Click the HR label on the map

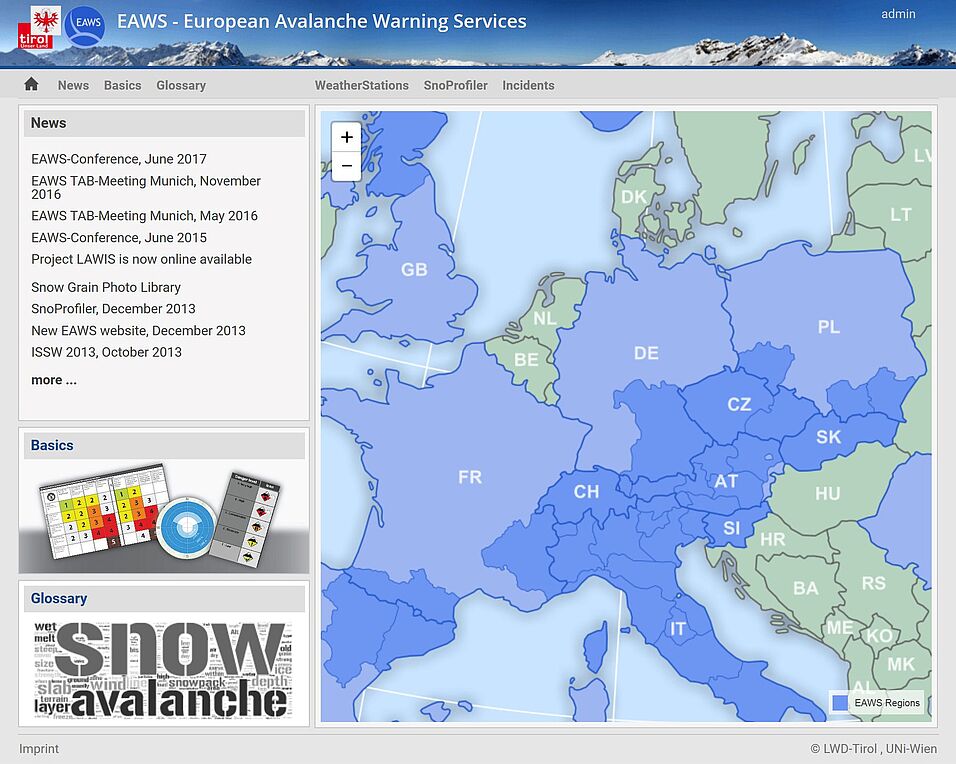772,539
